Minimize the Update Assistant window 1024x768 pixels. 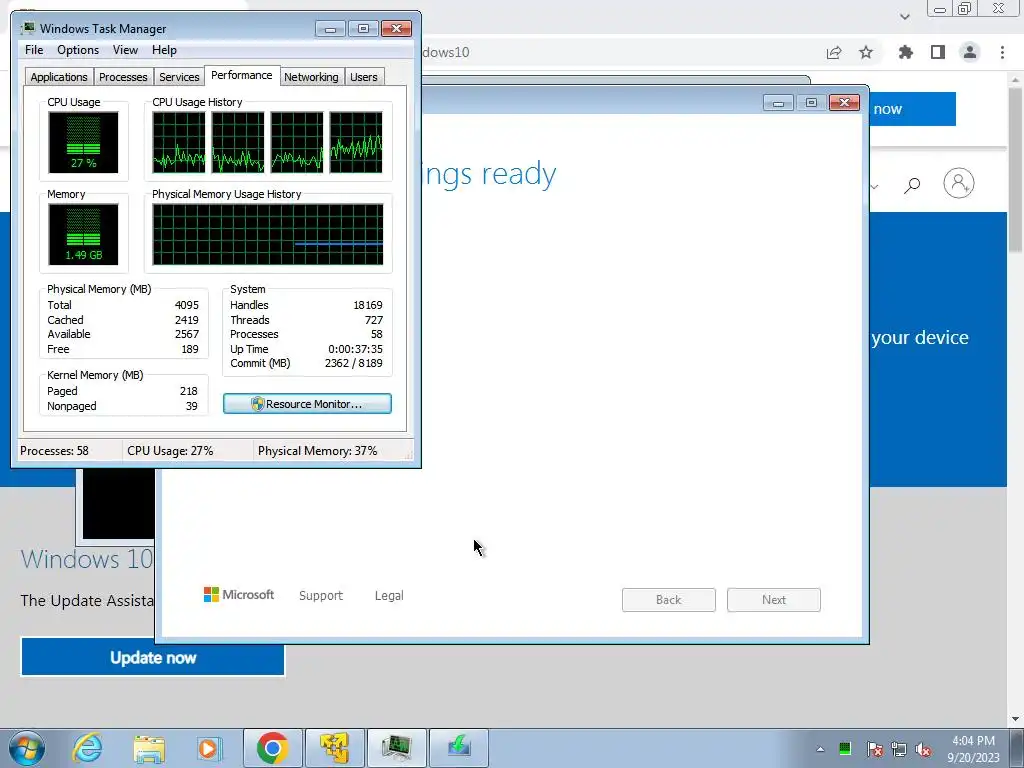tap(778, 103)
